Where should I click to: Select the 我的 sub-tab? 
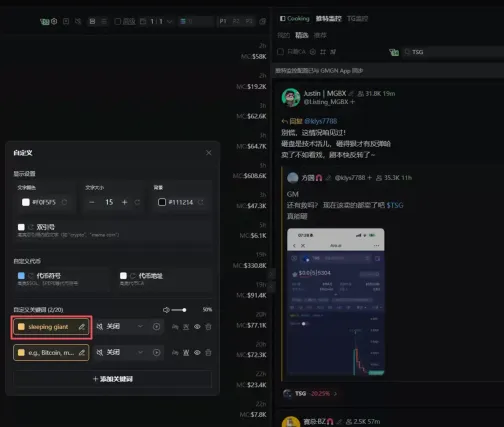pos(284,35)
